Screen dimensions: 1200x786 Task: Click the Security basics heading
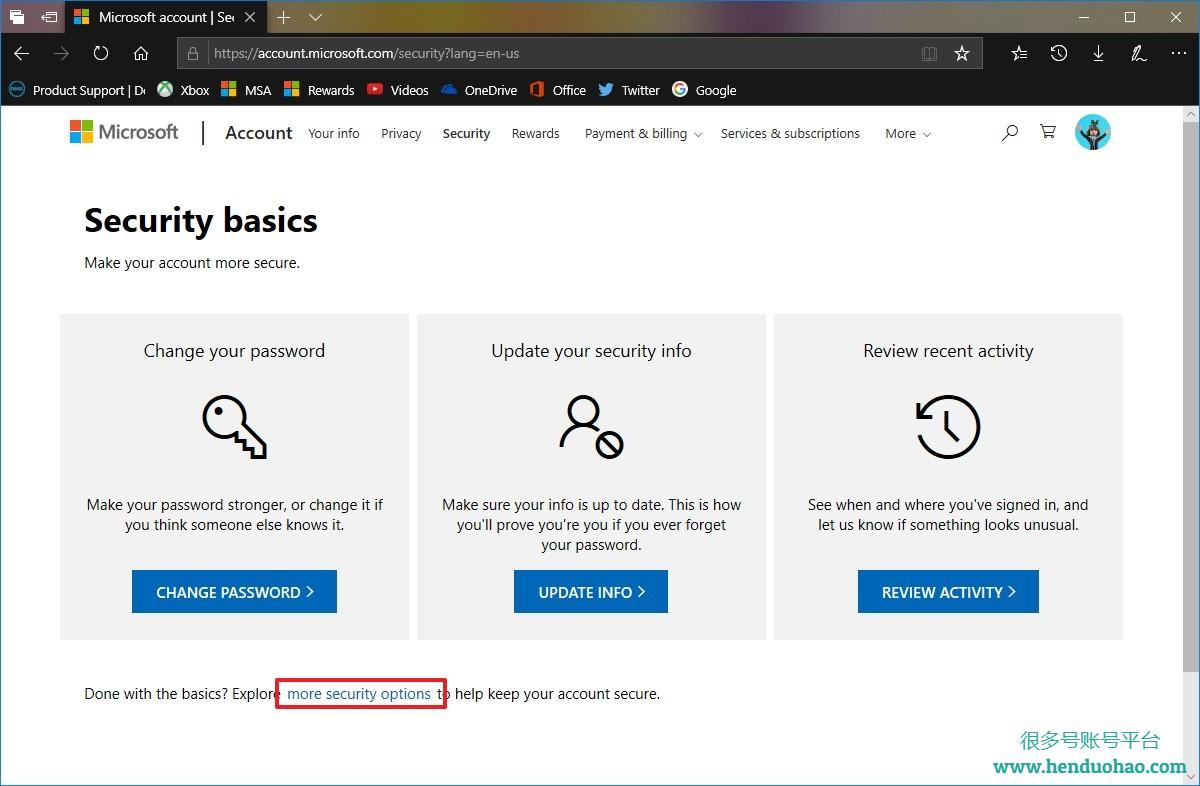201,220
